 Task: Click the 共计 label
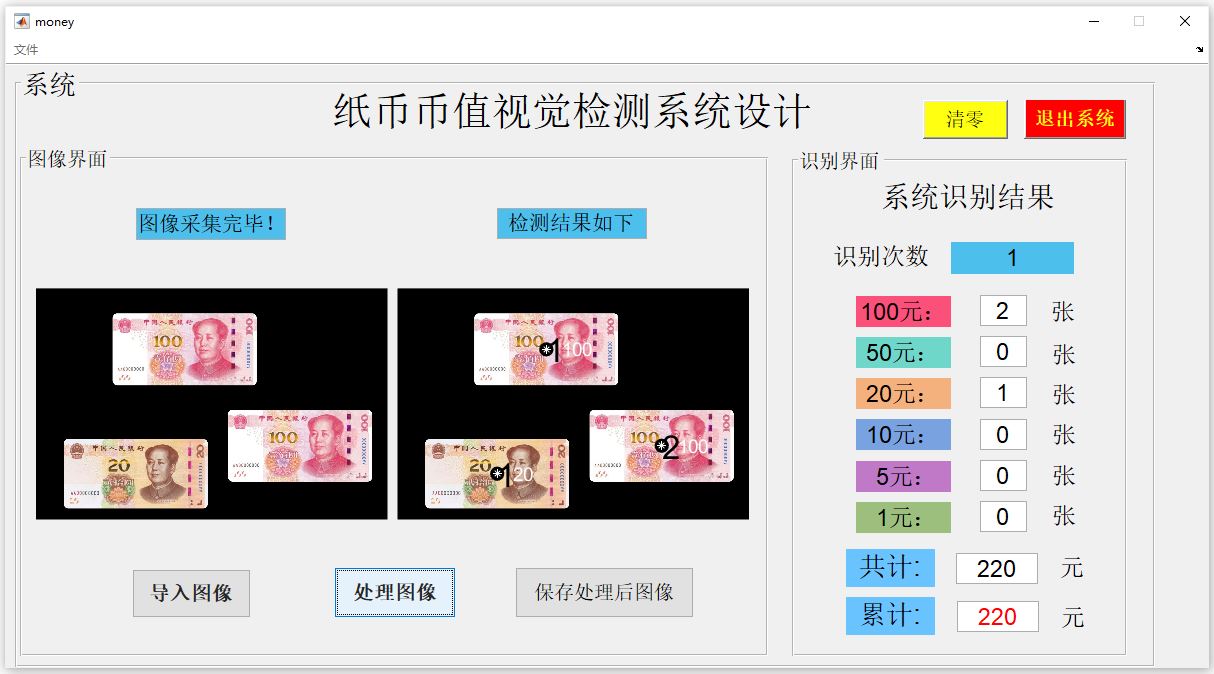[x=890, y=568]
